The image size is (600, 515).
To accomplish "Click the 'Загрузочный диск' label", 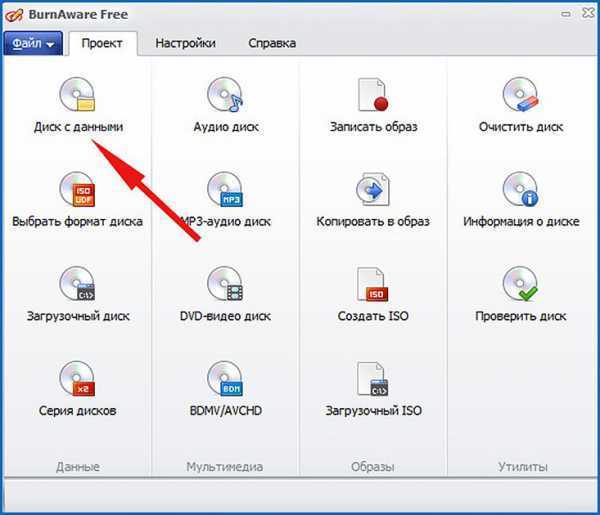I will click(x=78, y=316).
